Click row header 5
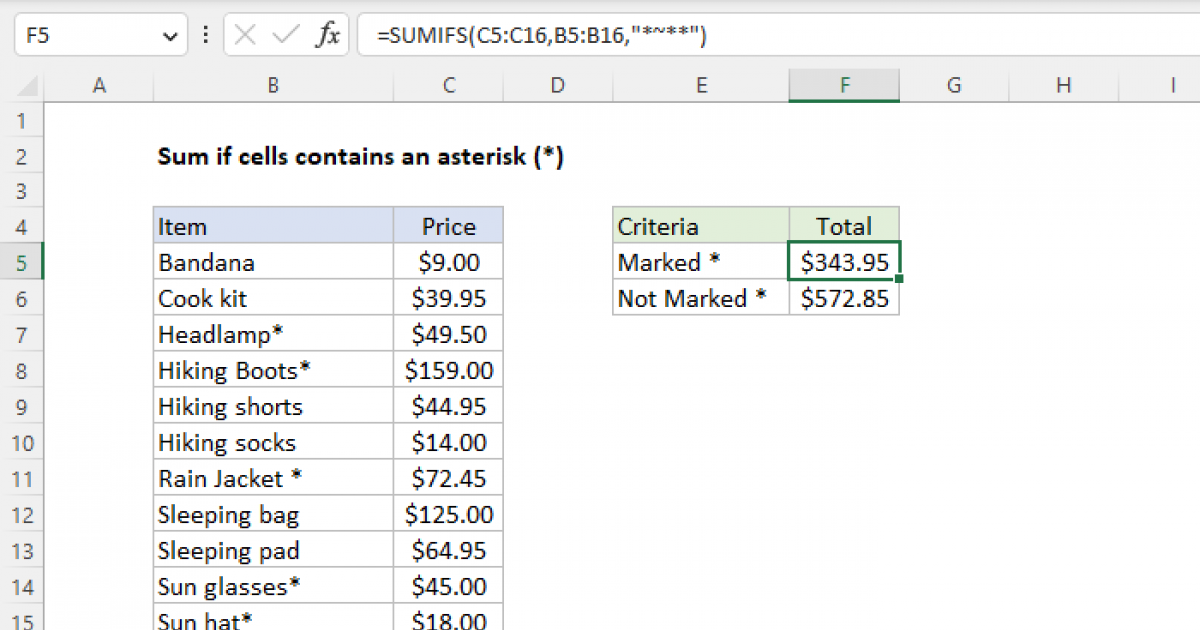 [x=23, y=262]
